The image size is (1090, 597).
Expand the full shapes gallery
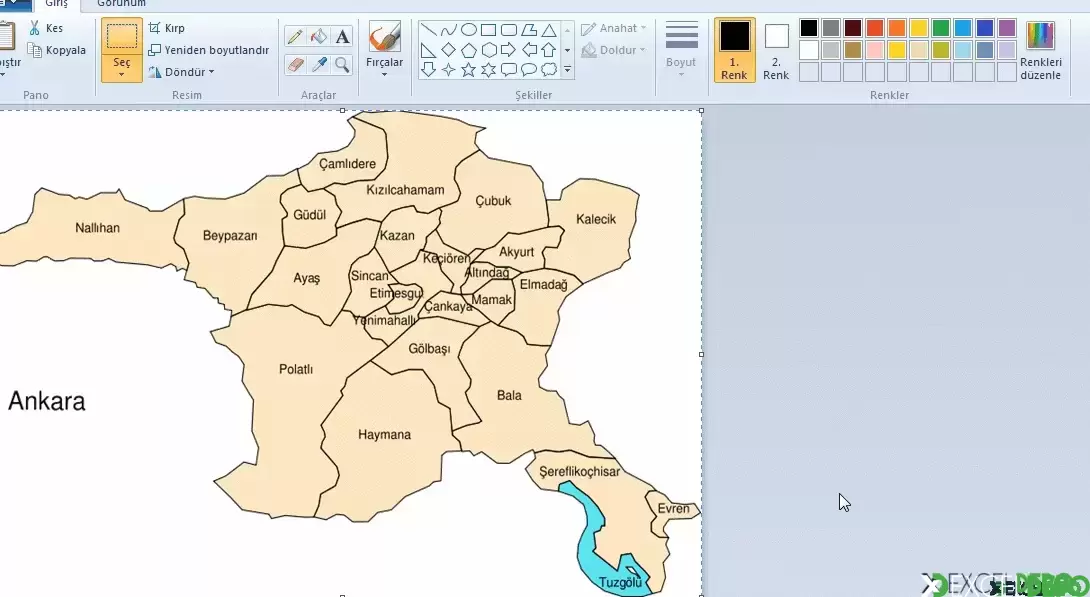coord(567,69)
